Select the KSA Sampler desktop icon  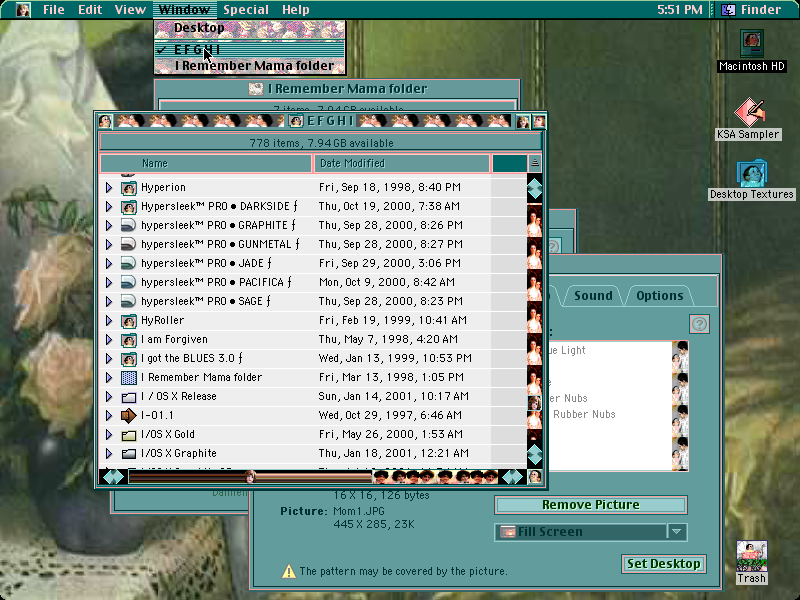coord(748,112)
